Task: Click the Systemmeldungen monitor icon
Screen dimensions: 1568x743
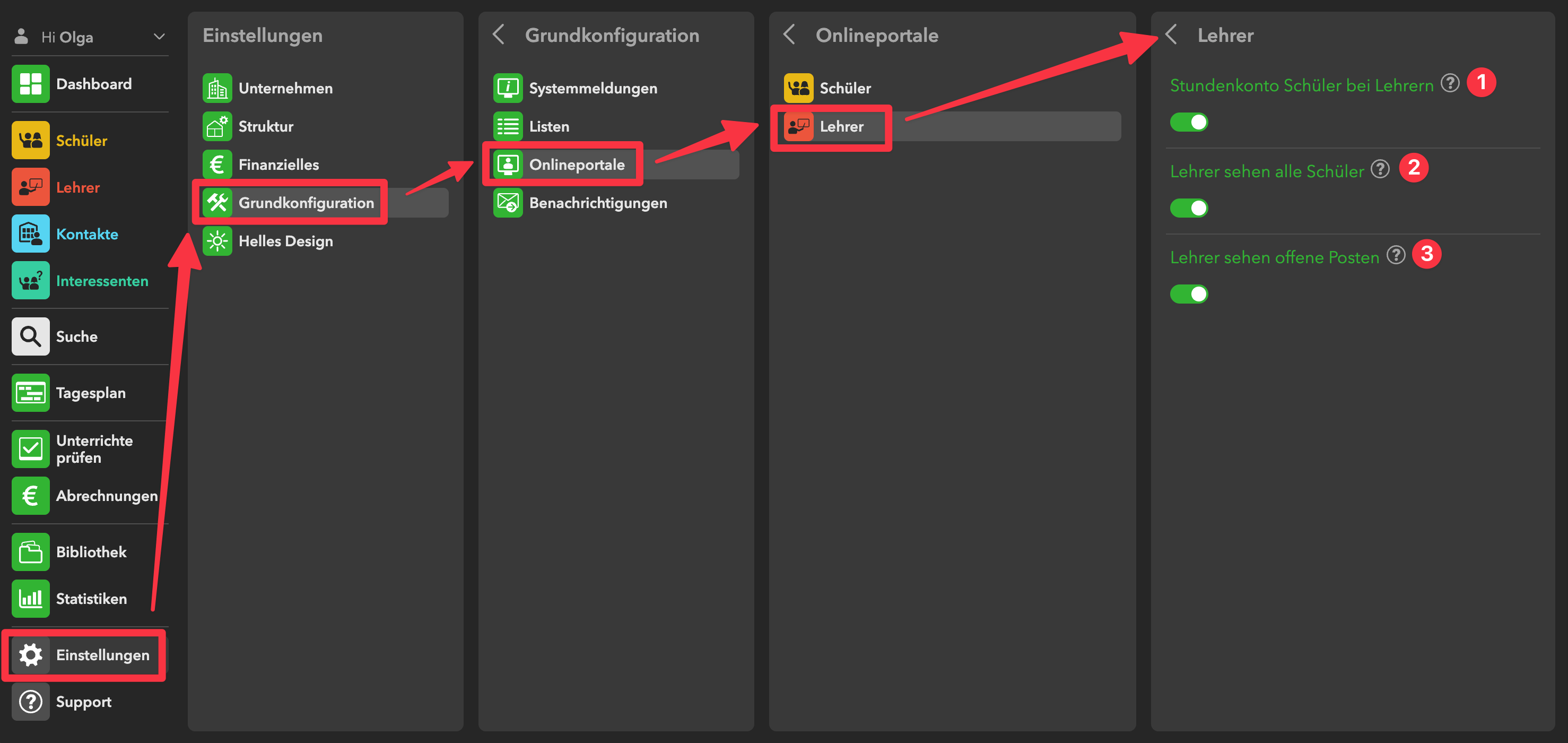Action: pyautogui.click(x=508, y=88)
